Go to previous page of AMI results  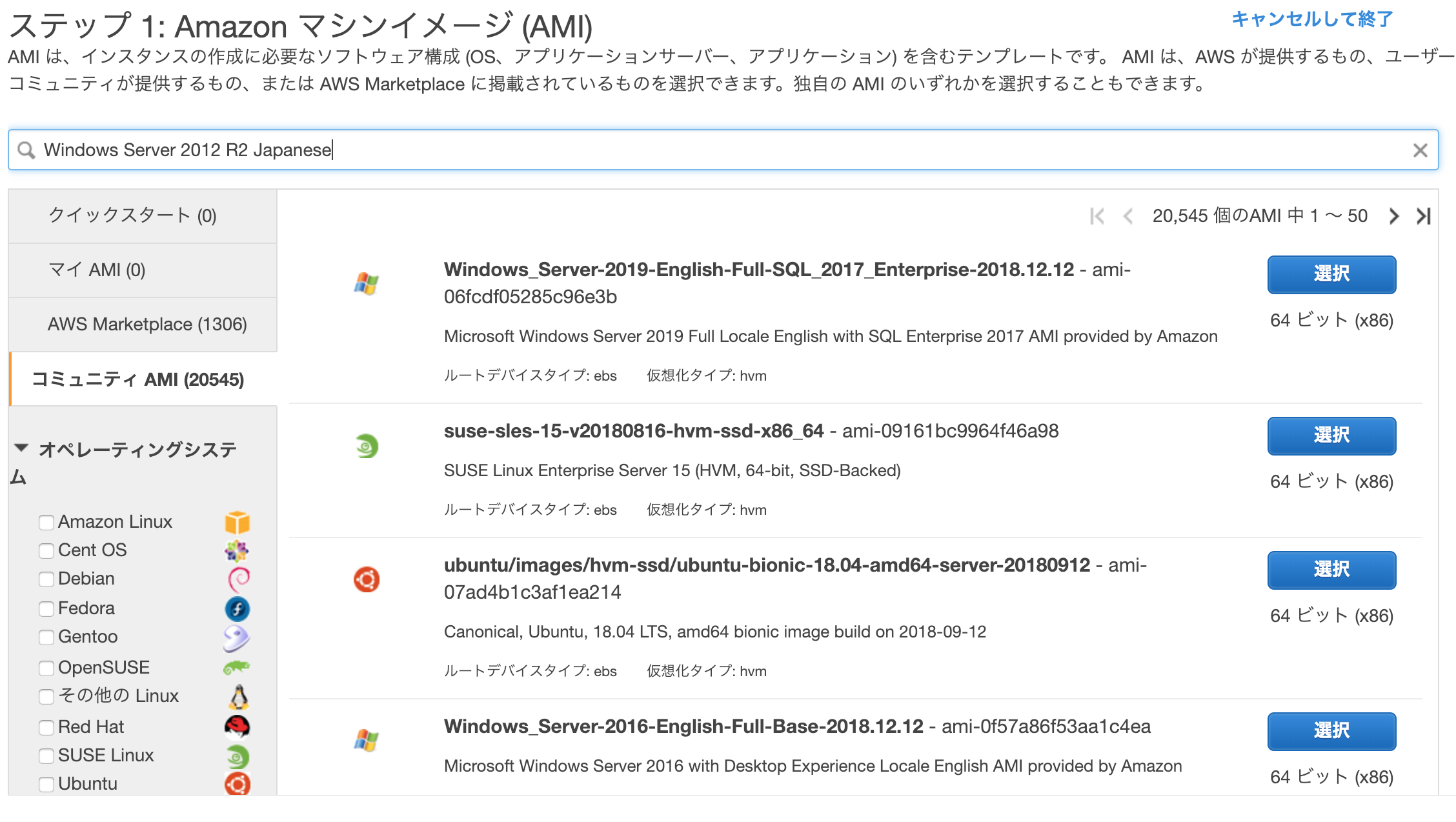[x=1127, y=216]
